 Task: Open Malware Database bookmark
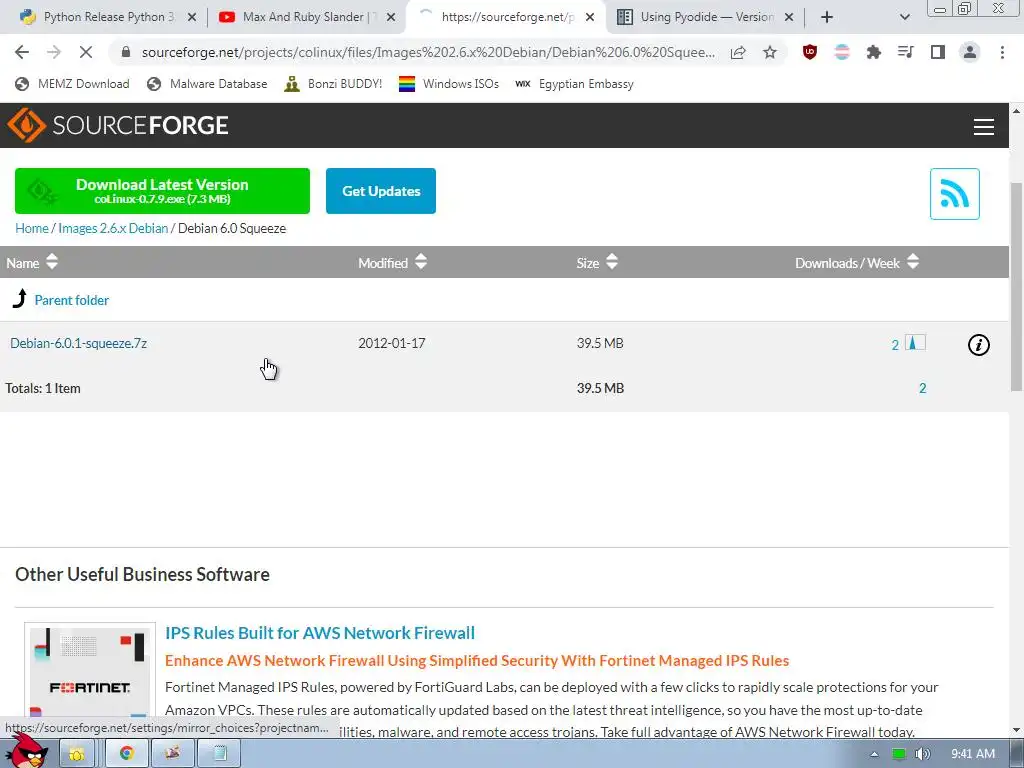(x=207, y=84)
